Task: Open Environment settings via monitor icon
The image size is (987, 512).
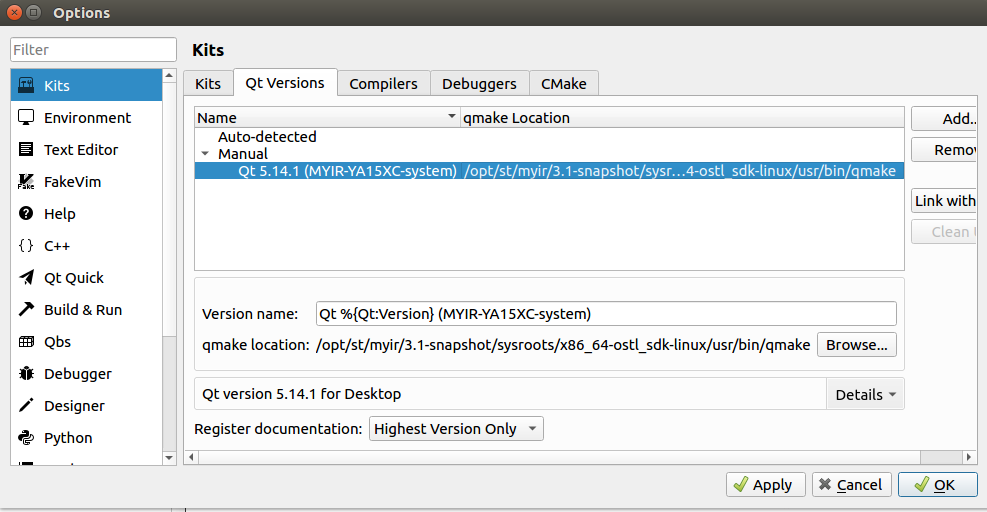Action: [27, 118]
